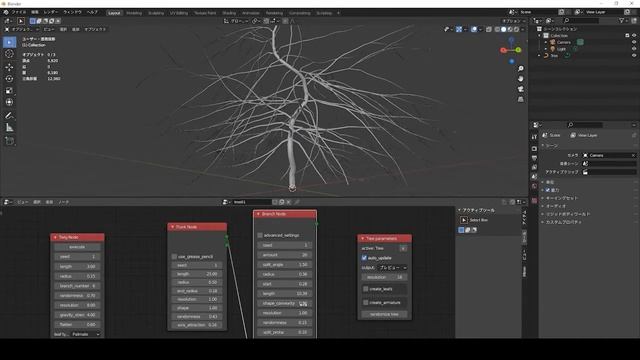
Task: Click the blue Z axis at top of gizmo
Action: (511, 40)
